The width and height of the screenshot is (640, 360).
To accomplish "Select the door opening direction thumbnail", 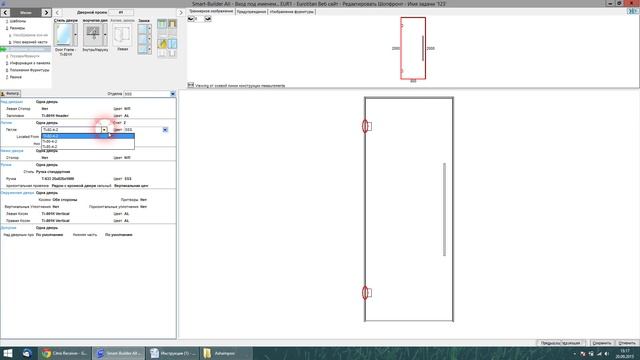I will coord(93,35).
